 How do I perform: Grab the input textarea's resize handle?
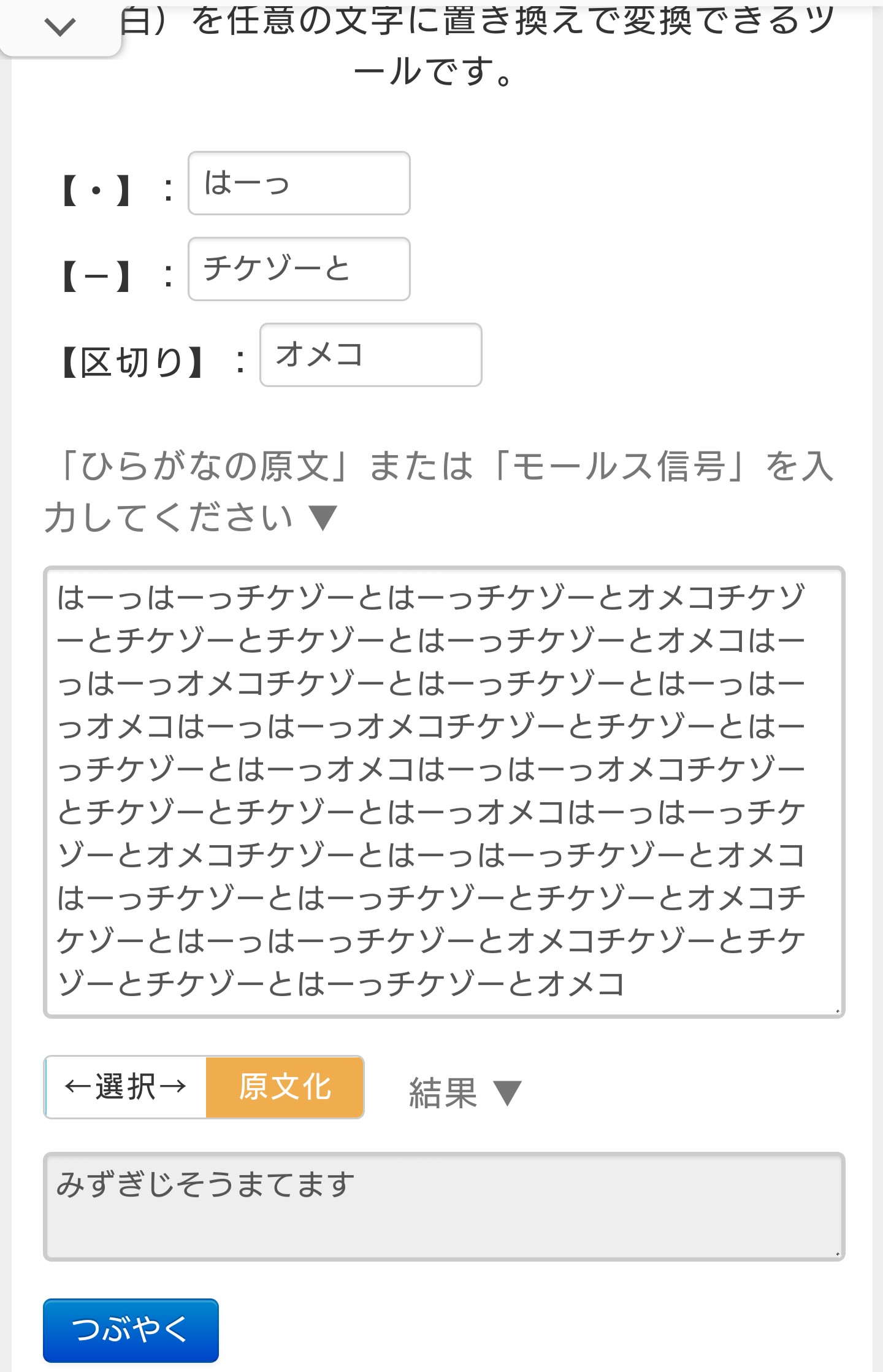point(837,1010)
